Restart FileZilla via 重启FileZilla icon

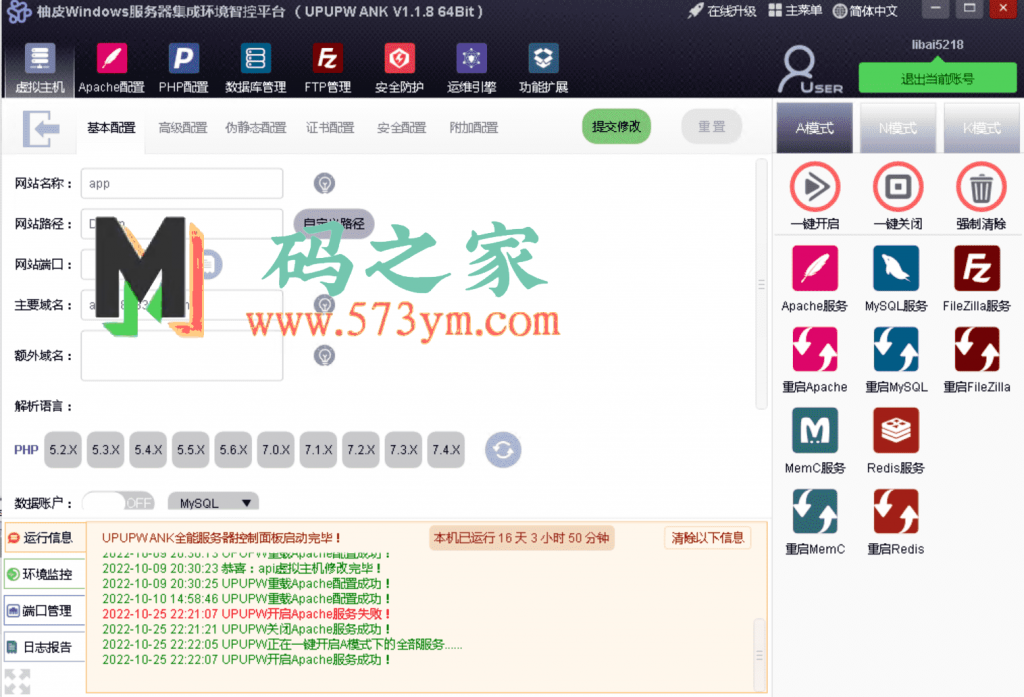pos(976,349)
